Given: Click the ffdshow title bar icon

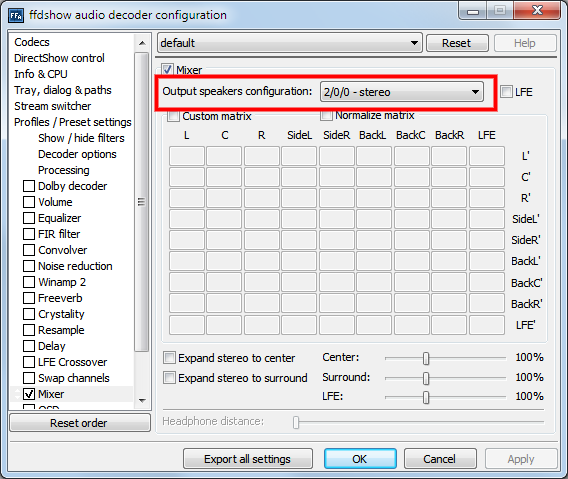Looking at the screenshot, I should pyautogui.click(x=16, y=15).
